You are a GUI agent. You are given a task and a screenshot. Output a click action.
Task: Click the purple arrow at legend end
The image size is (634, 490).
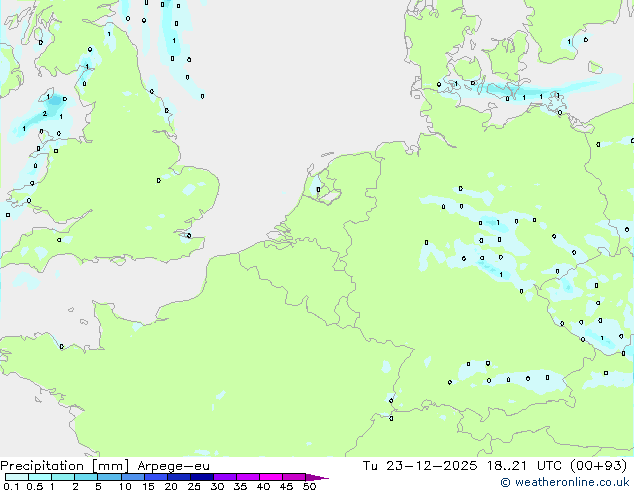317,477
